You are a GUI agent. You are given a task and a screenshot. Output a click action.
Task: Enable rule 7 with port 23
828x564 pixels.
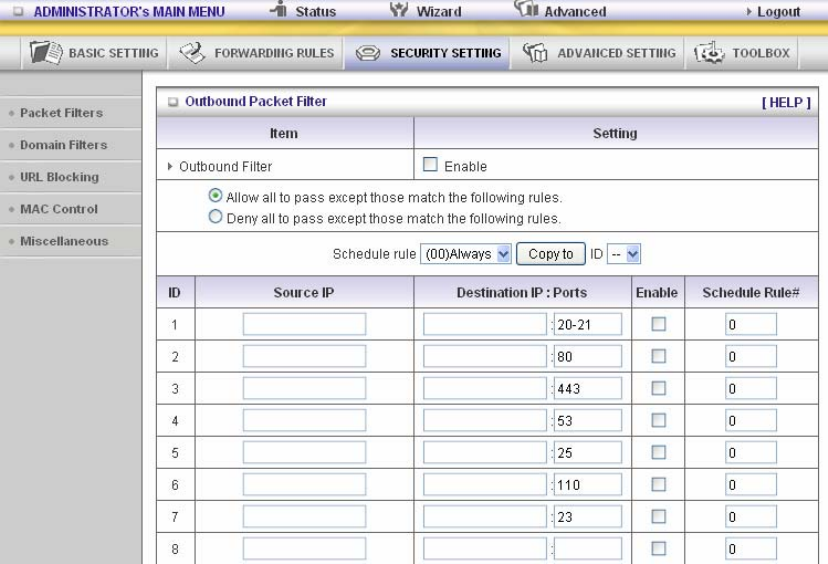(x=658, y=516)
